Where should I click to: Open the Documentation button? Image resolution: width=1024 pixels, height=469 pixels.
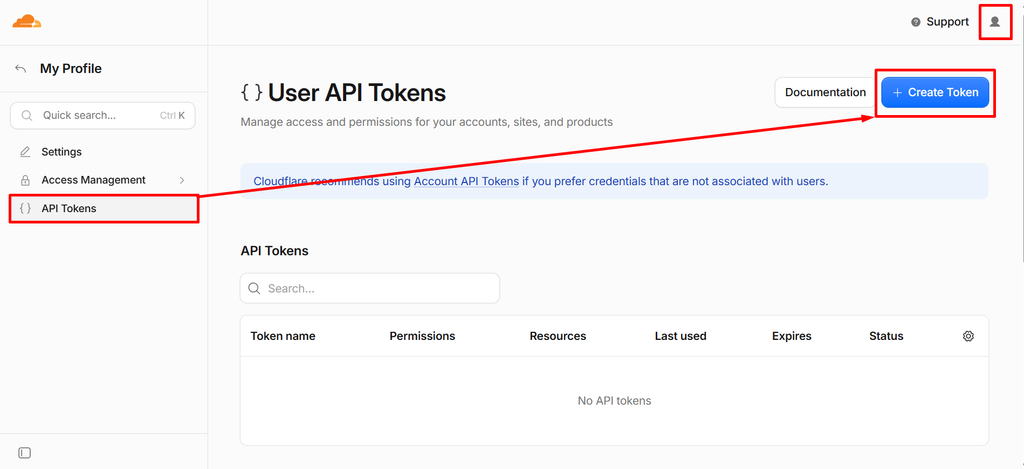pyautogui.click(x=825, y=92)
